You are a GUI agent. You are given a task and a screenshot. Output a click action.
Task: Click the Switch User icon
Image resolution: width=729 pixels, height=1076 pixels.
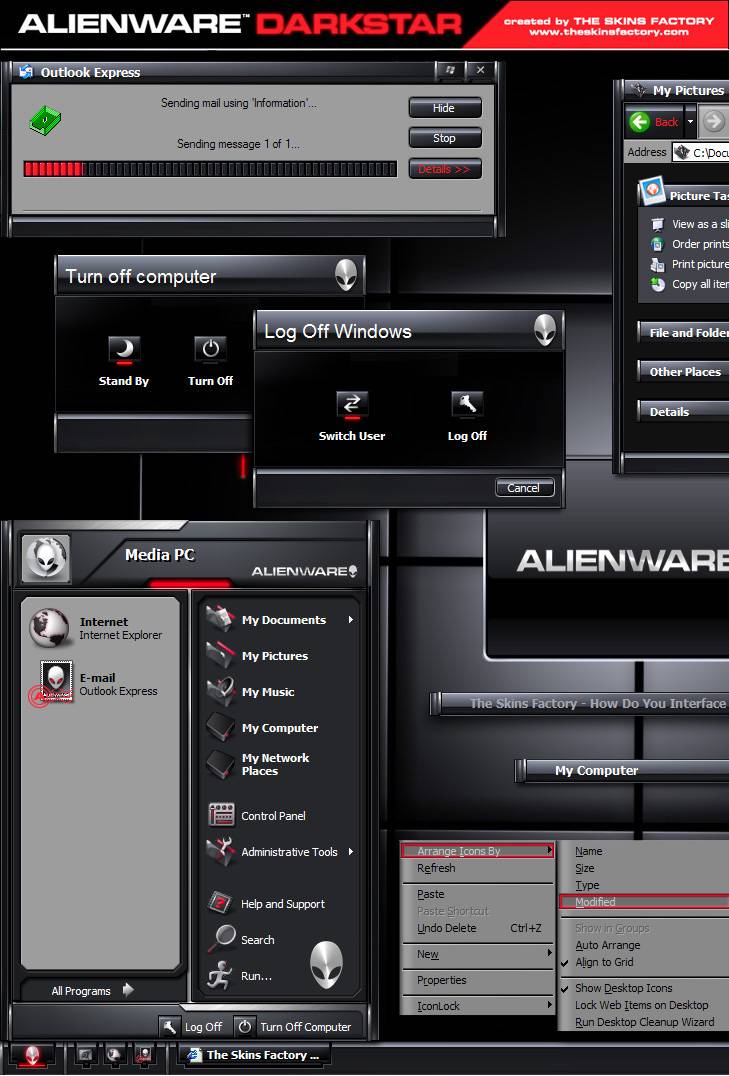(x=351, y=405)
